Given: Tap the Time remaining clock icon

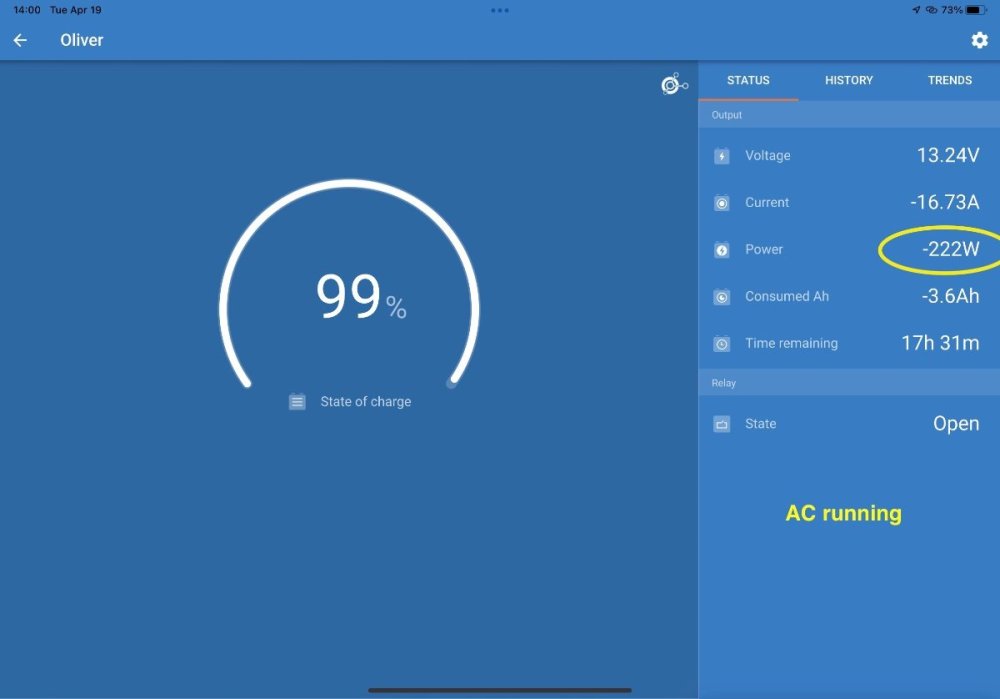Looking at the screenshot, I should click(x=722, y=344).
